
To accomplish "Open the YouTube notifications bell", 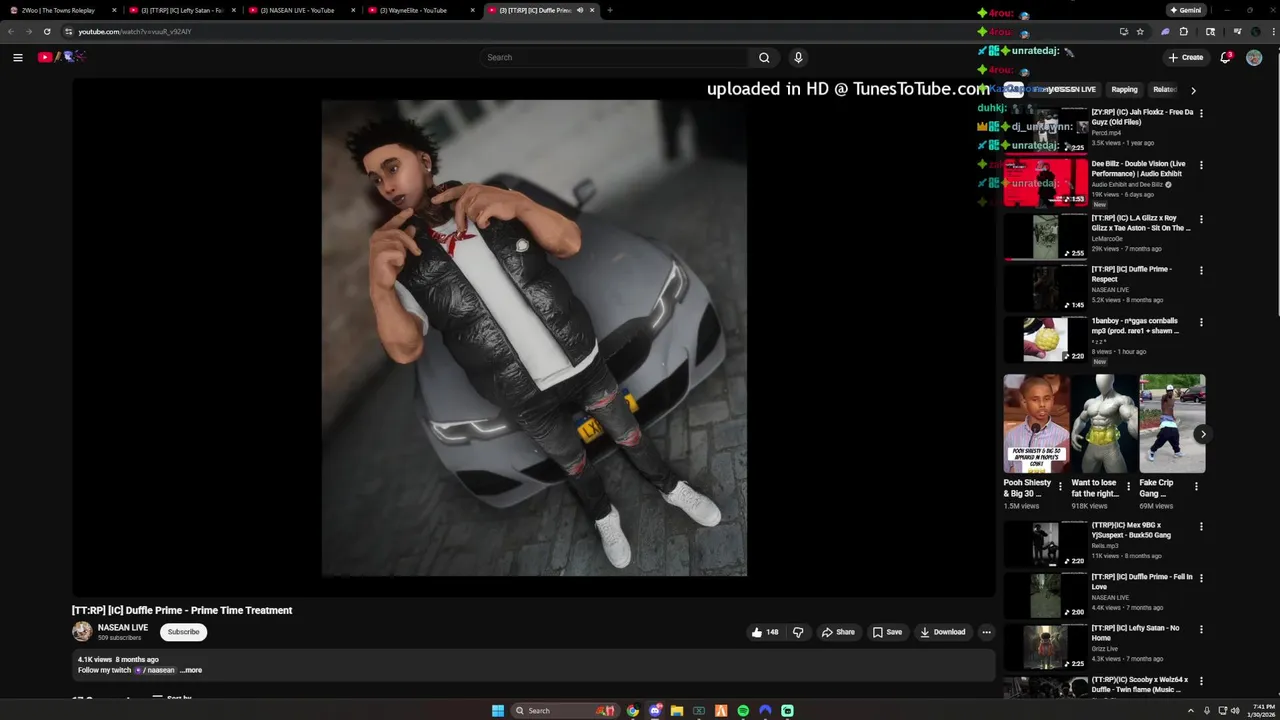I will coord(1225,57).
